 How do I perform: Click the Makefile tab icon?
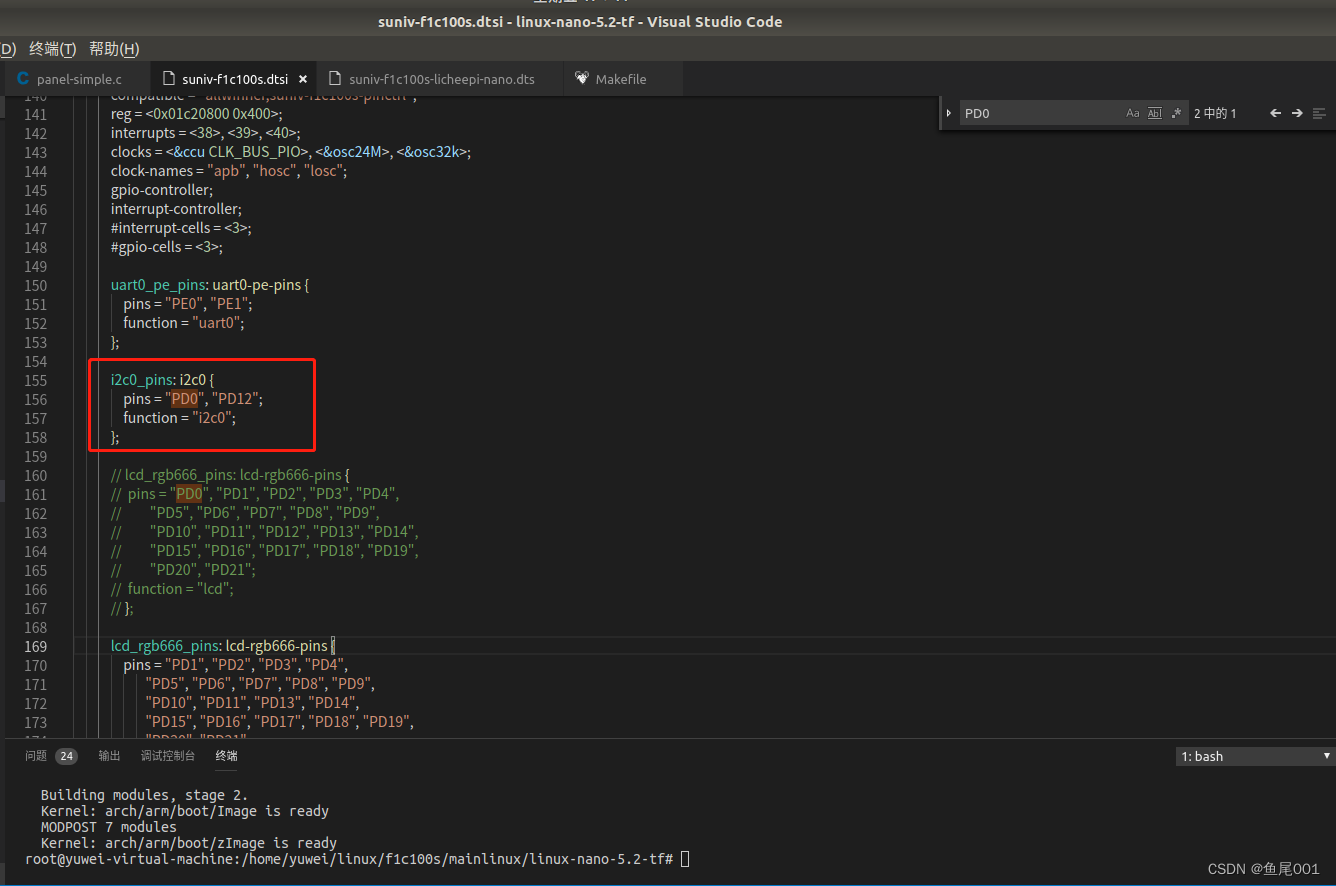(x=582, y=79)
